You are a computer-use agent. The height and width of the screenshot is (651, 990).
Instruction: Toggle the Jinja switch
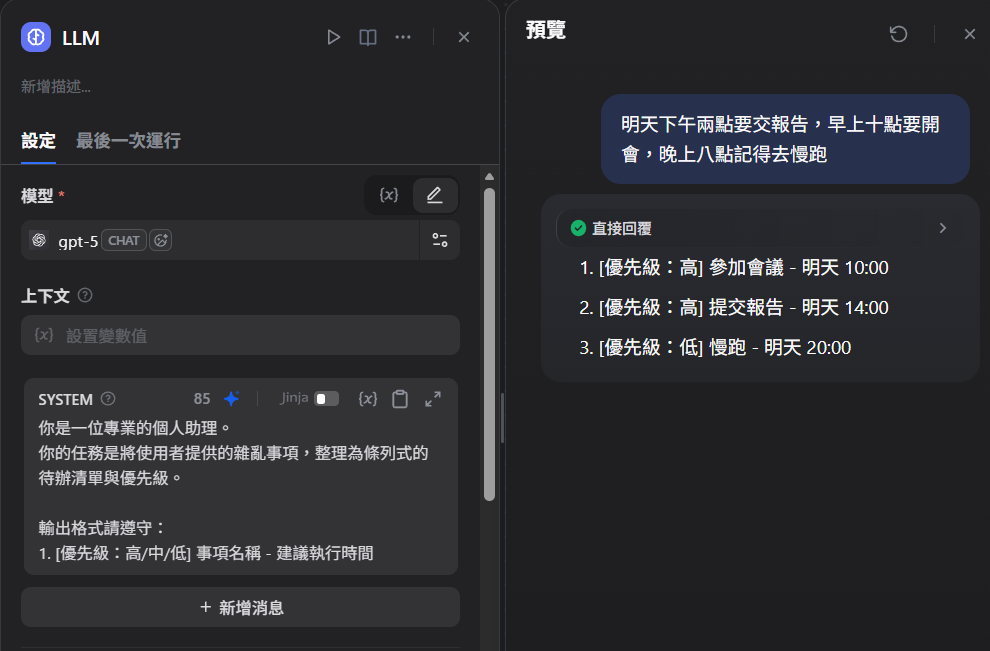(327, 398)
